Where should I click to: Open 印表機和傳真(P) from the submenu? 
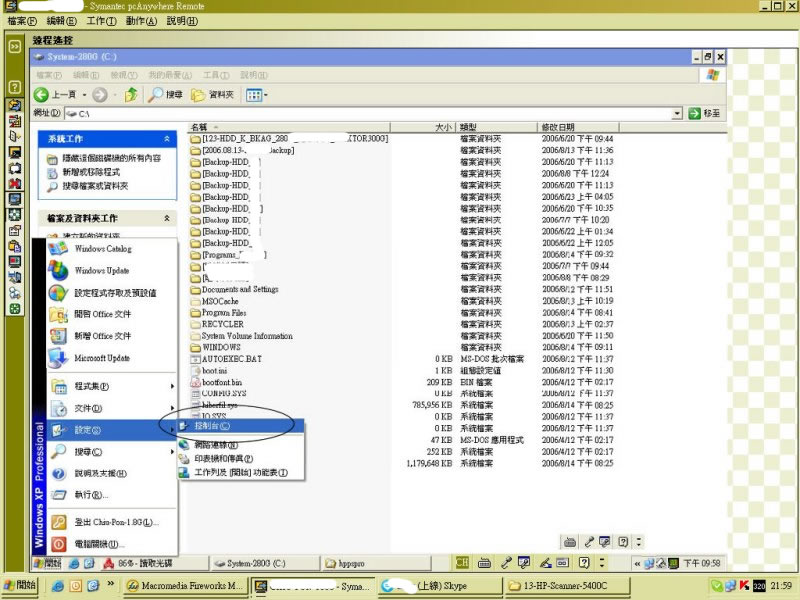241,459
